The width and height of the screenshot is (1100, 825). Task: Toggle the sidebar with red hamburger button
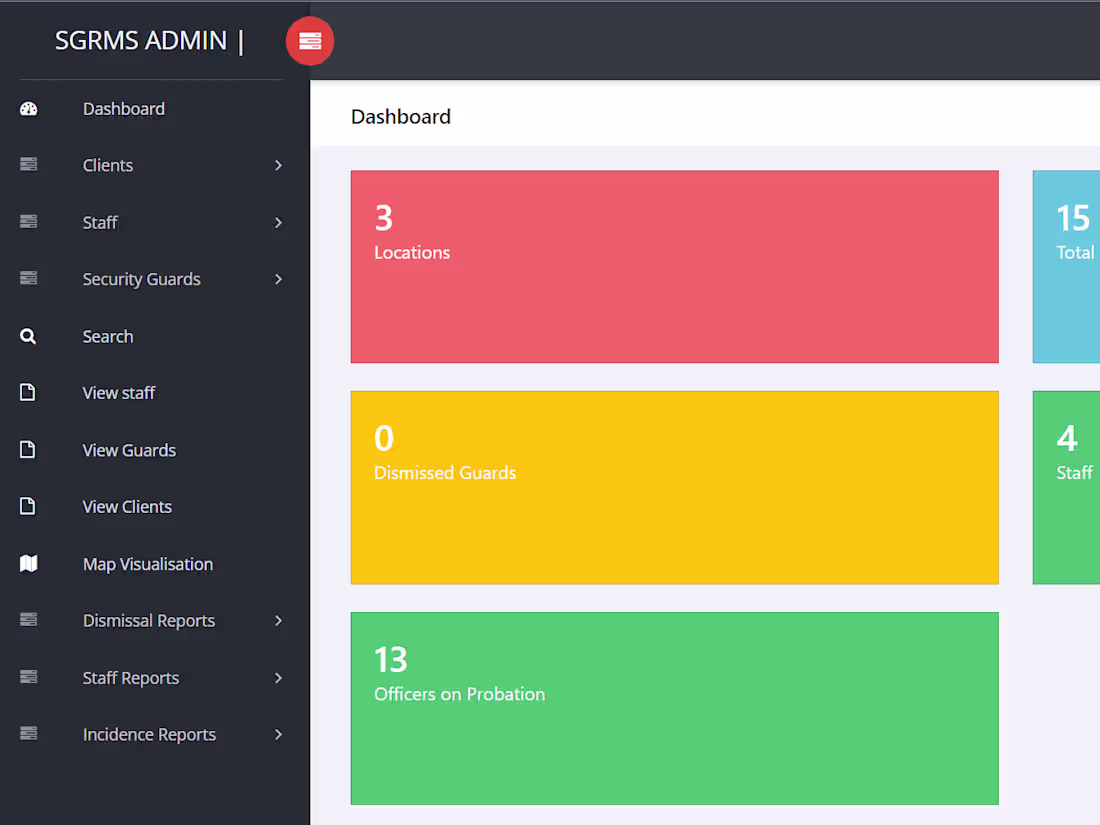[310, 41]
